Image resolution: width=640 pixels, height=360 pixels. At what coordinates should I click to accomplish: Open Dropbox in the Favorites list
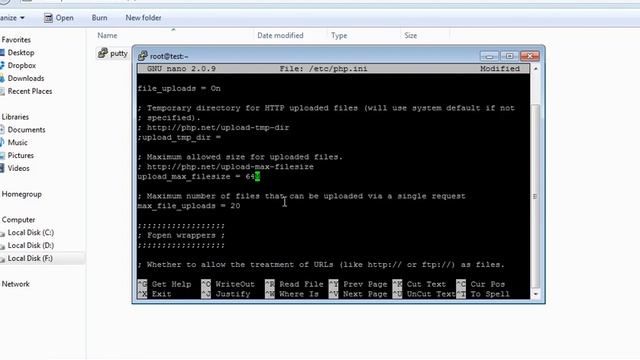tap(22, 65)
